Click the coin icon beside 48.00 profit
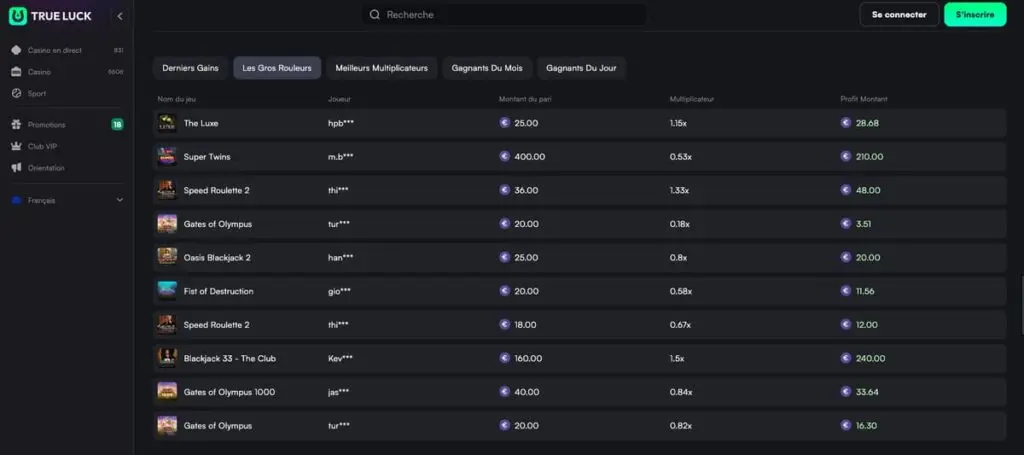 [846, 190]
